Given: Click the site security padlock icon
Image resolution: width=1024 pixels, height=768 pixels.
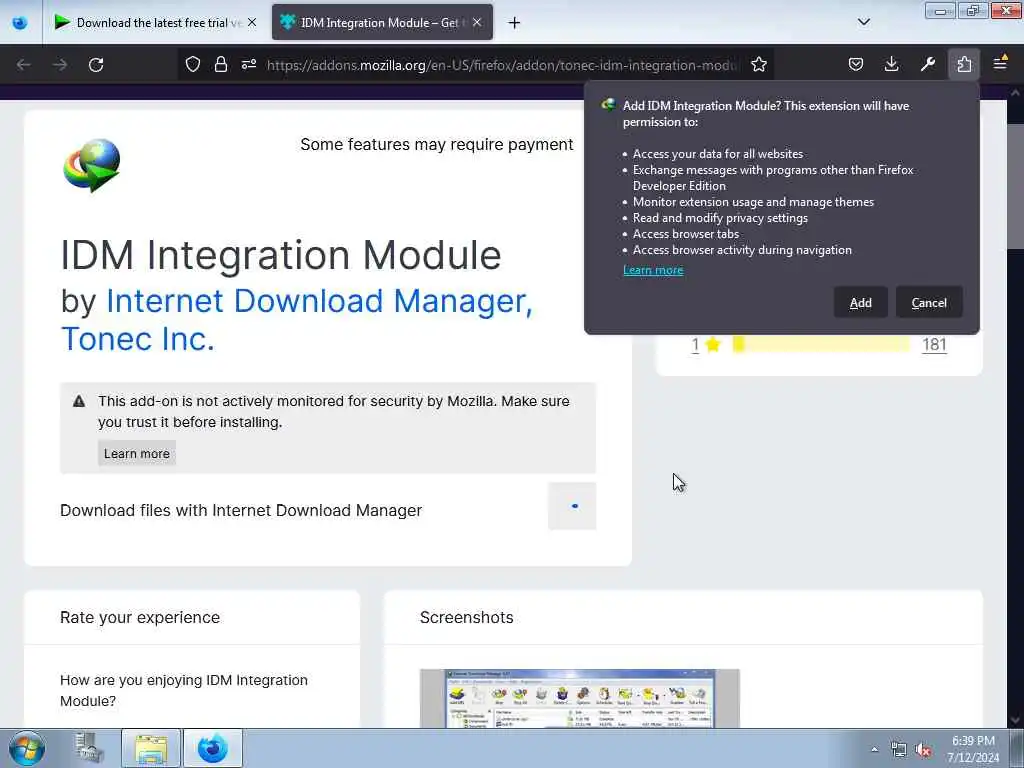Looking at the screenshot, I should [x=221, y=65].
